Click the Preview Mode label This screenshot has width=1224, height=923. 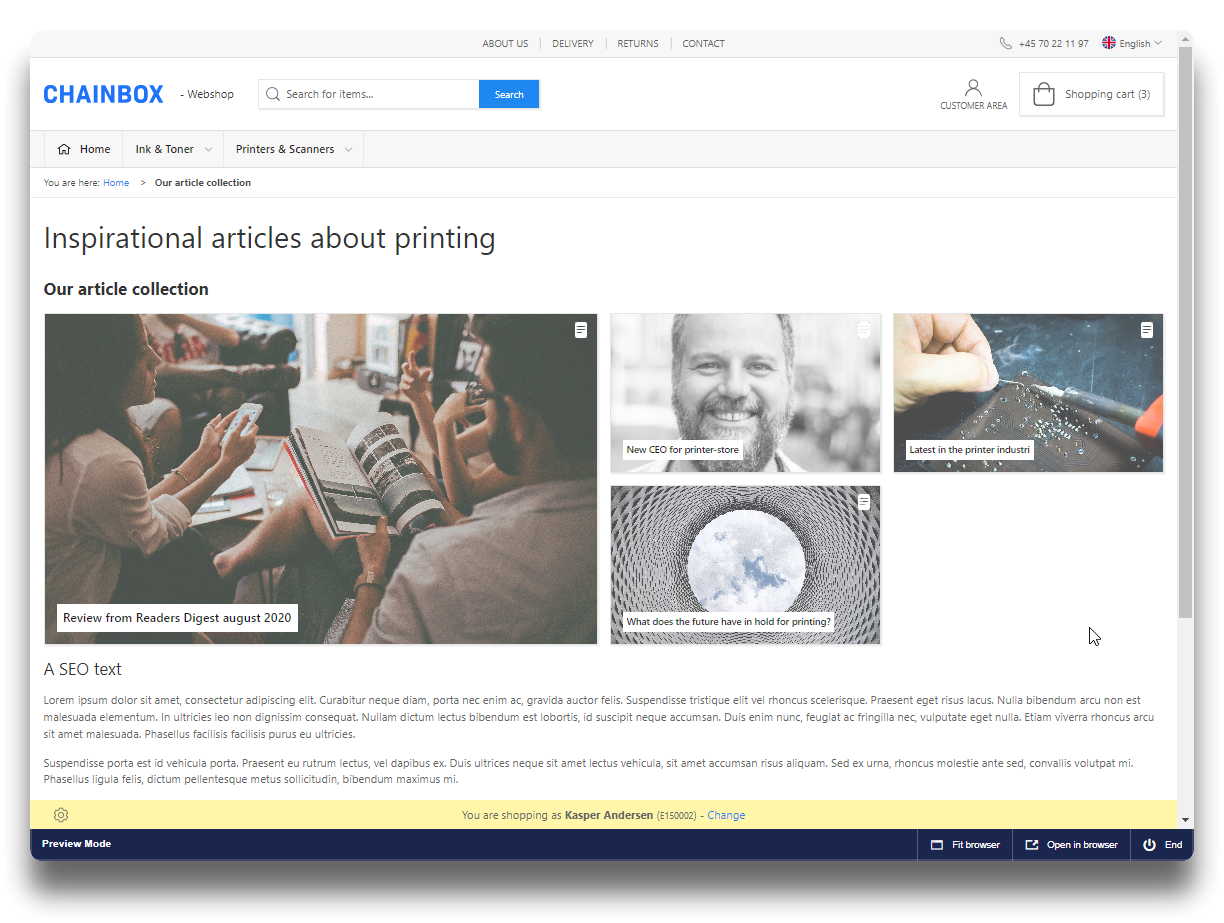point(77,844)
